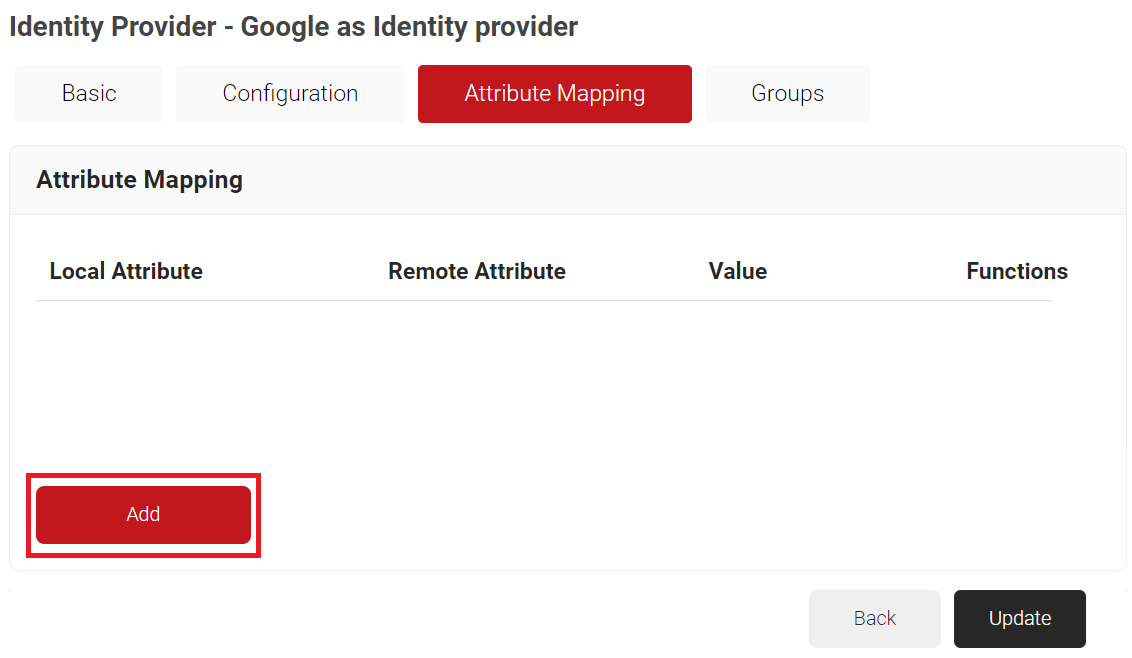This screenshot has height=658, width=1132.
Task: Select the Value column header
Action: (x=737, y=272)
